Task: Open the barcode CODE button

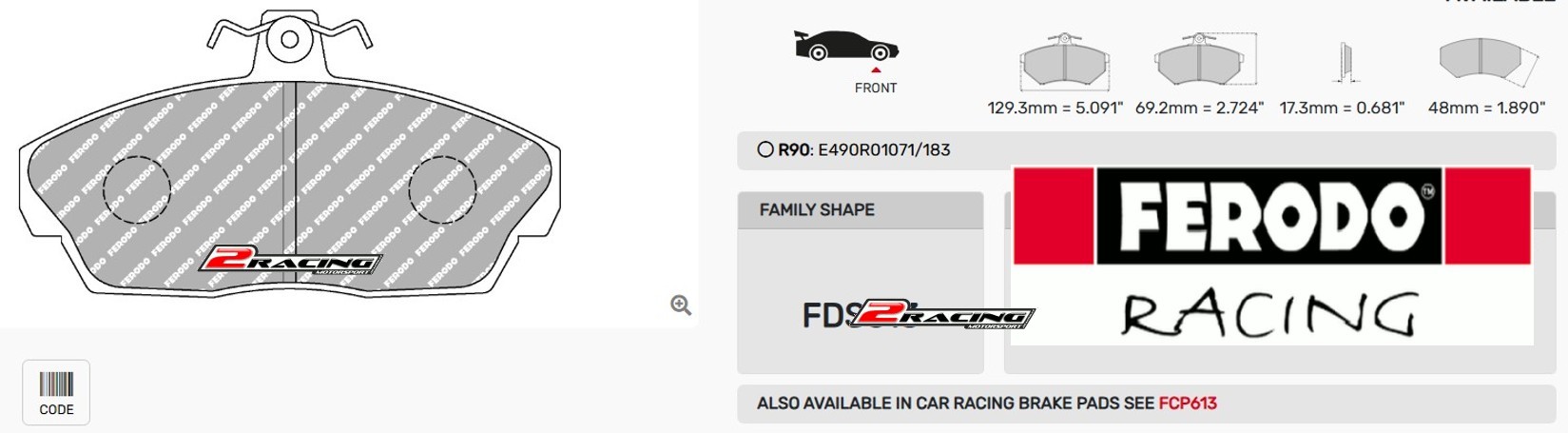Action: pos(56,393)
